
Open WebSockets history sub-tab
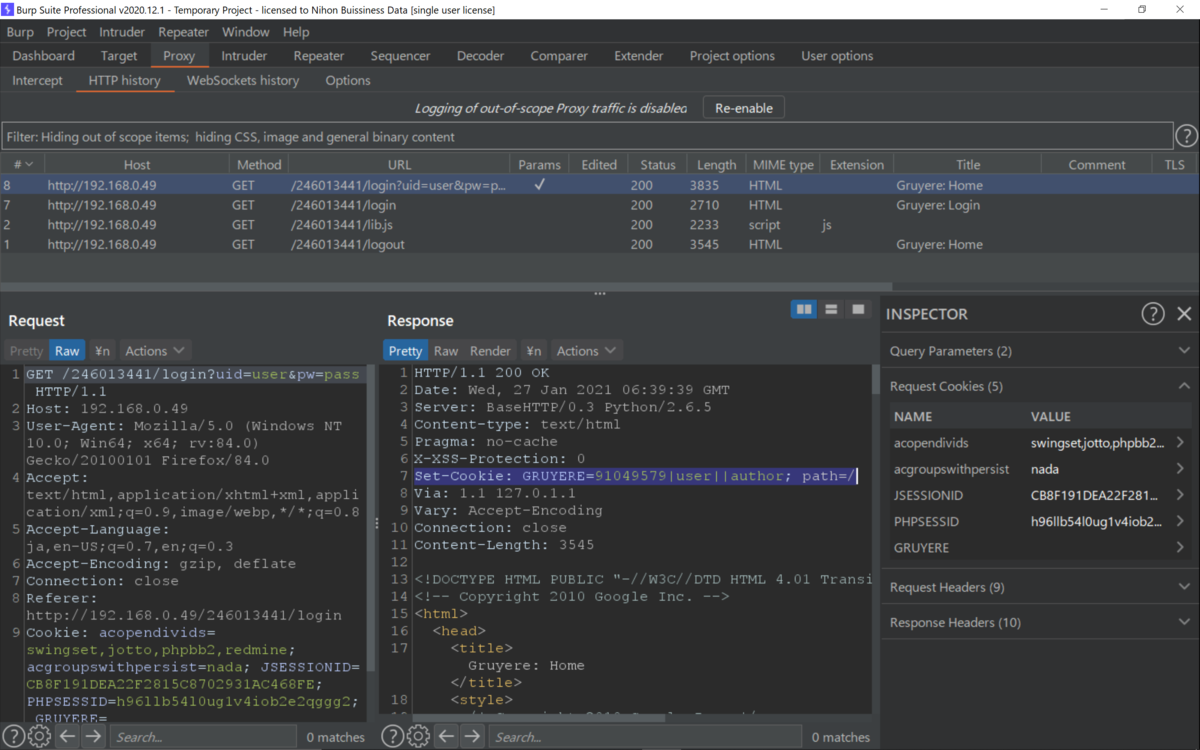point(243,80)
